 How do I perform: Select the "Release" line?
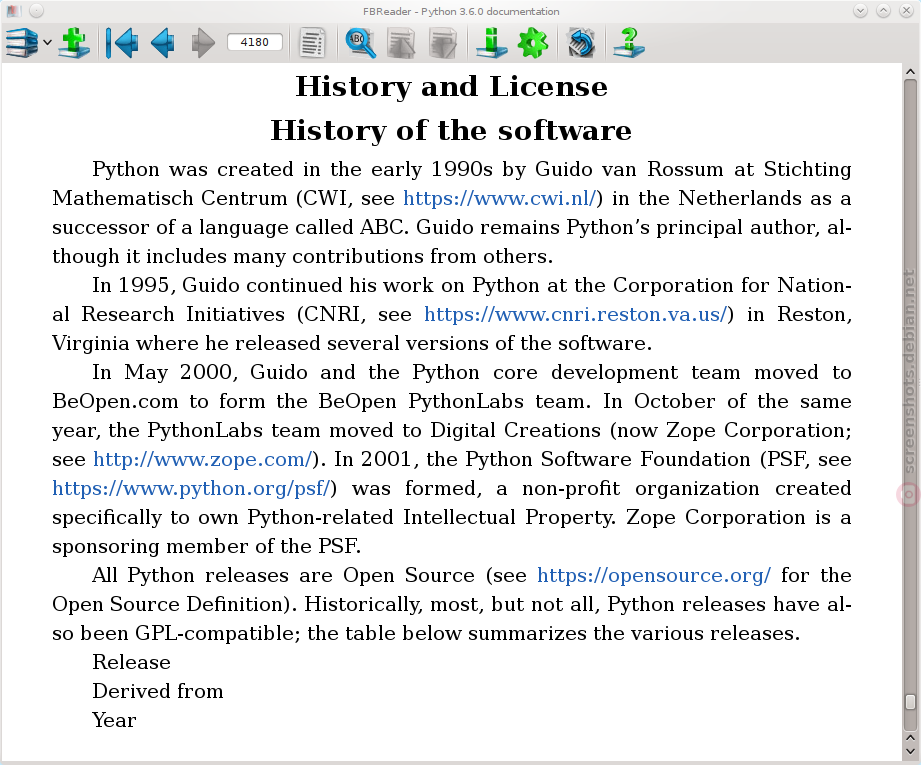pyautogui.click(x=132, y=662)
